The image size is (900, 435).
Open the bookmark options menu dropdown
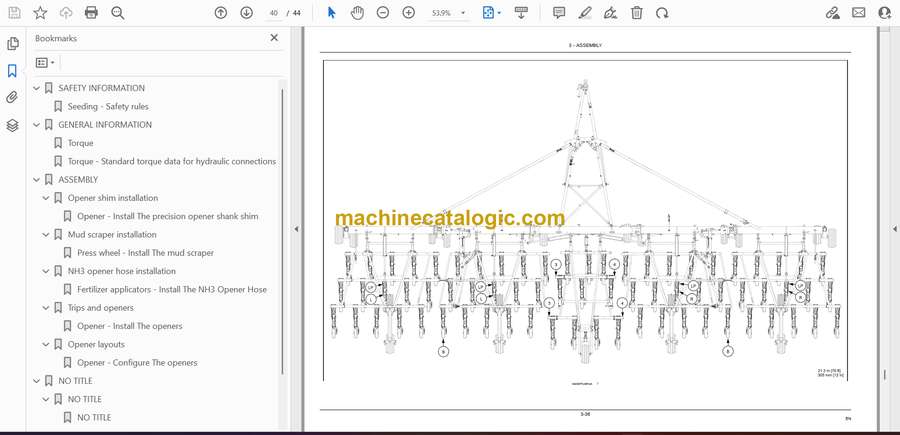[45, 63]
